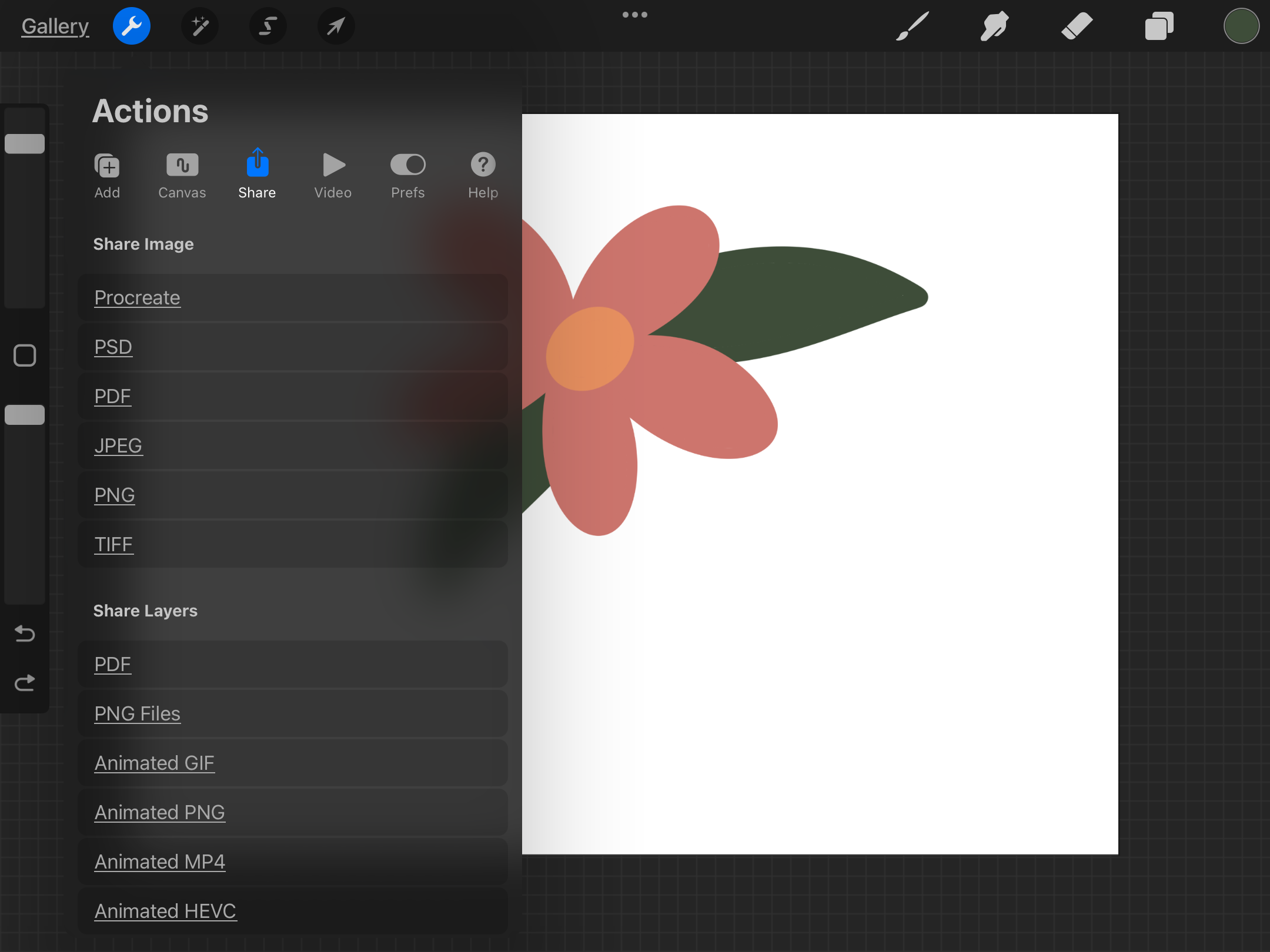Open the Layers panel
This screenshot has height=952, width=1270.
coord(1158,25)
